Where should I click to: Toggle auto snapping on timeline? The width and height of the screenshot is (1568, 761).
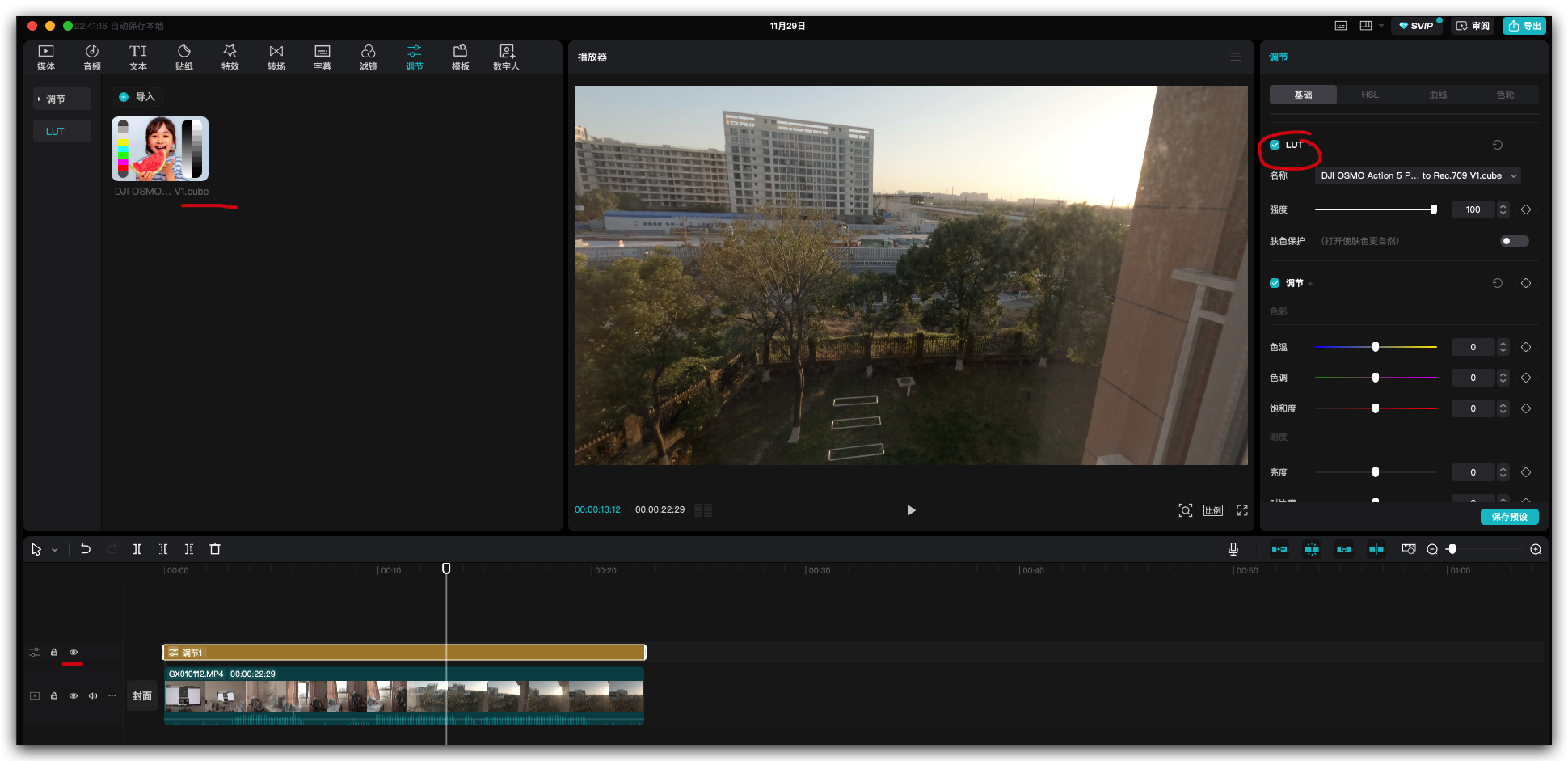(1312, 549)
